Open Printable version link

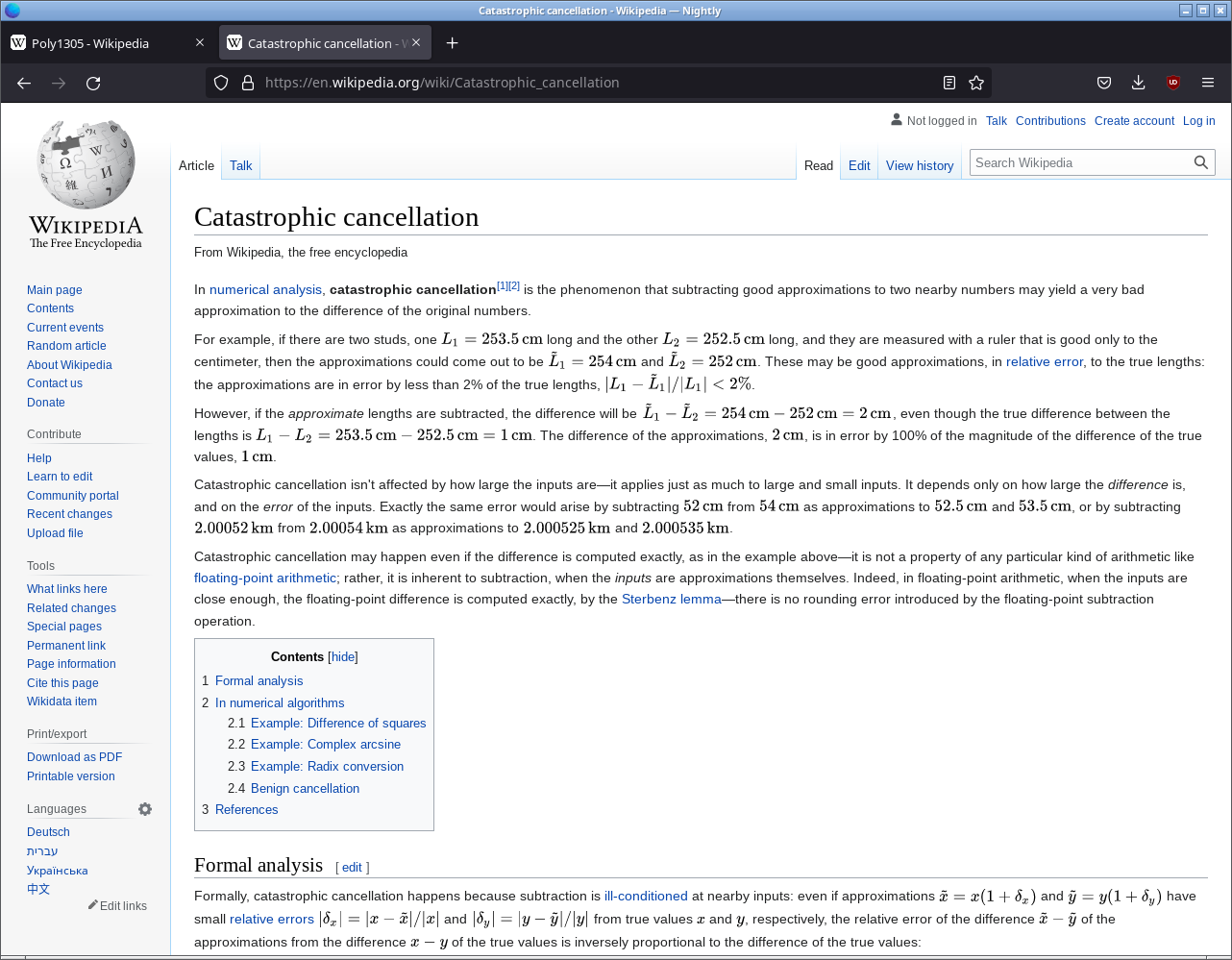71,776
